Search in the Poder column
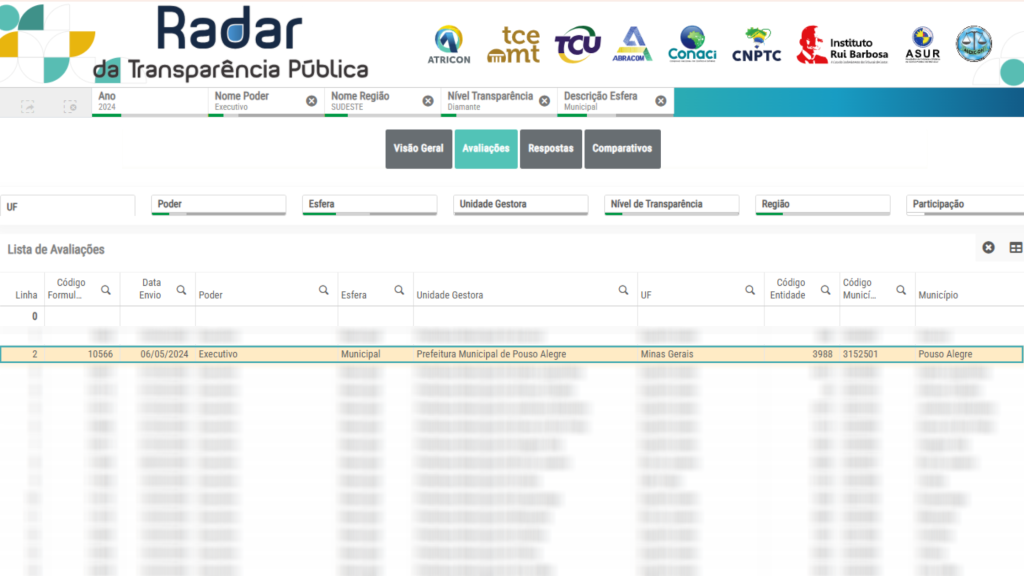 pos(323,290)
